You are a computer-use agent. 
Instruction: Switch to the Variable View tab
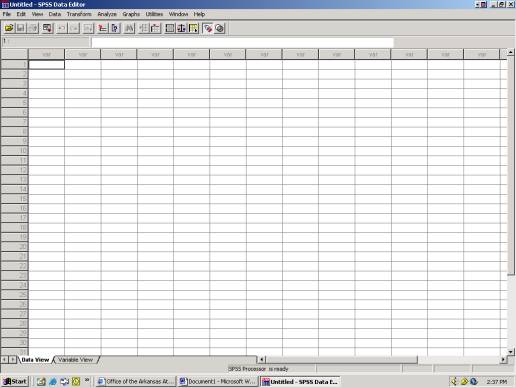(75, 360)
